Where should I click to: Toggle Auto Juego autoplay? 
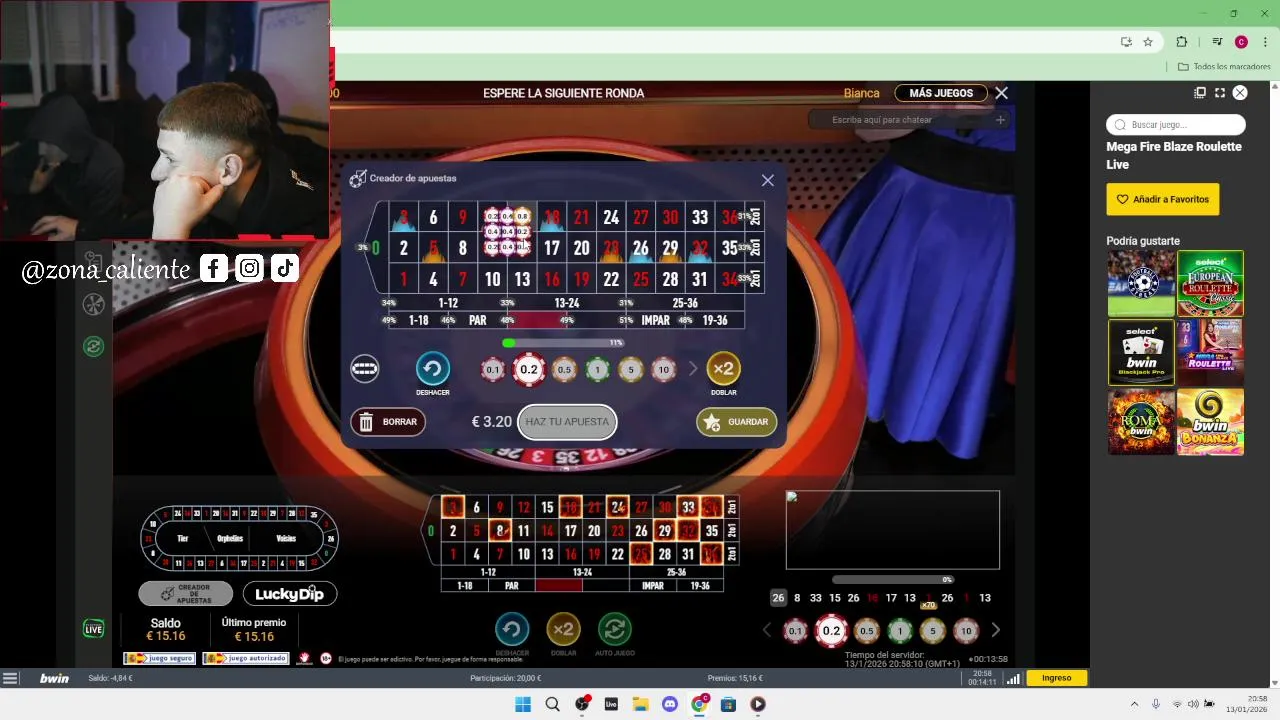(x=614, y=629)
